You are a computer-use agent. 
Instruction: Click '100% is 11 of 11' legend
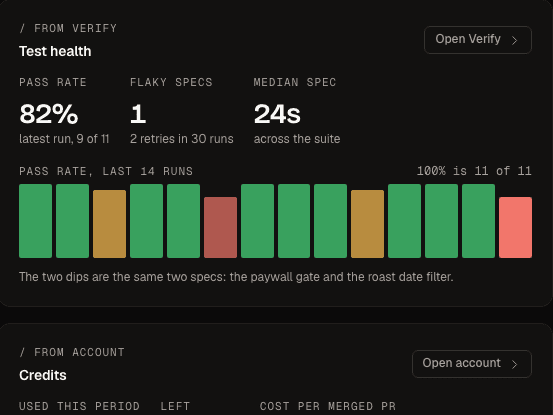point(474,171)
